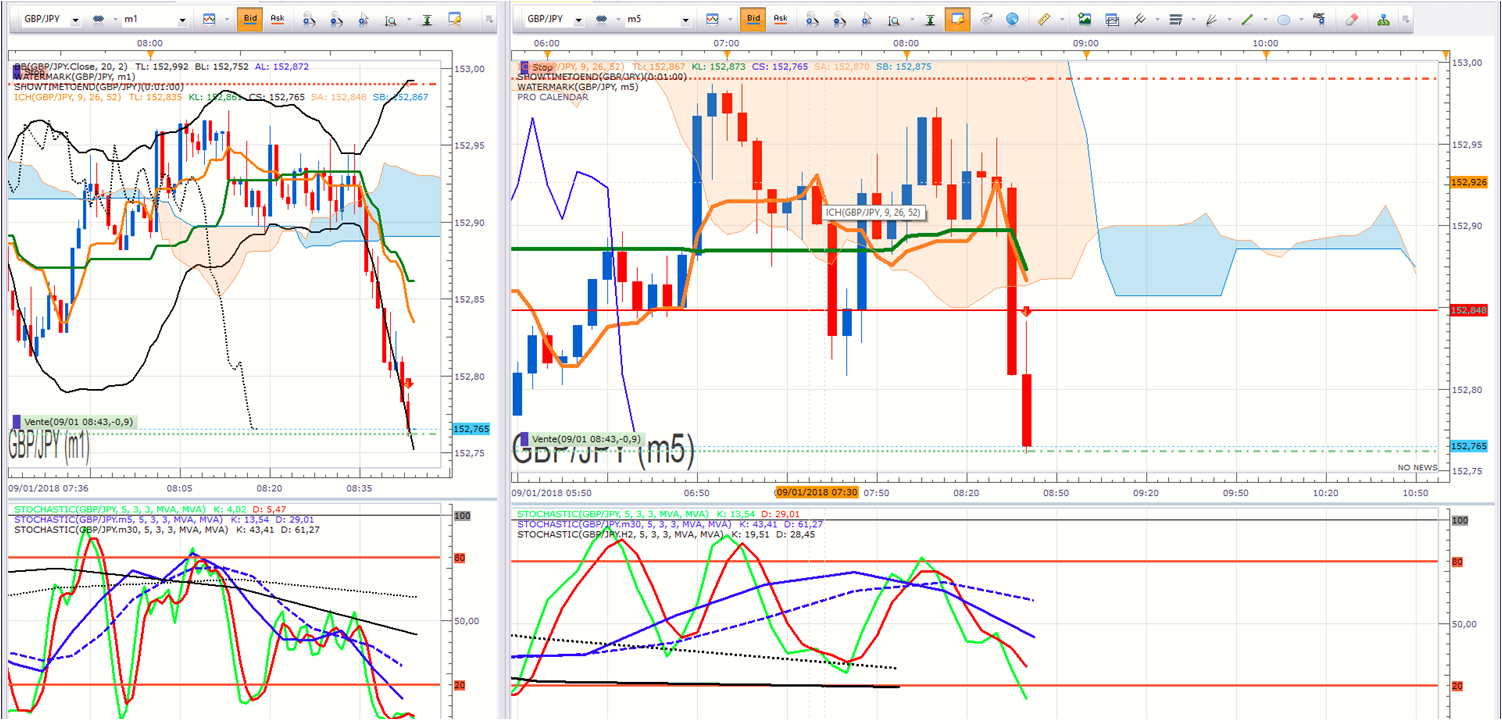
Task: Toggle the highlighted key icon in m5 toolbar
Action: coord(957,19)
